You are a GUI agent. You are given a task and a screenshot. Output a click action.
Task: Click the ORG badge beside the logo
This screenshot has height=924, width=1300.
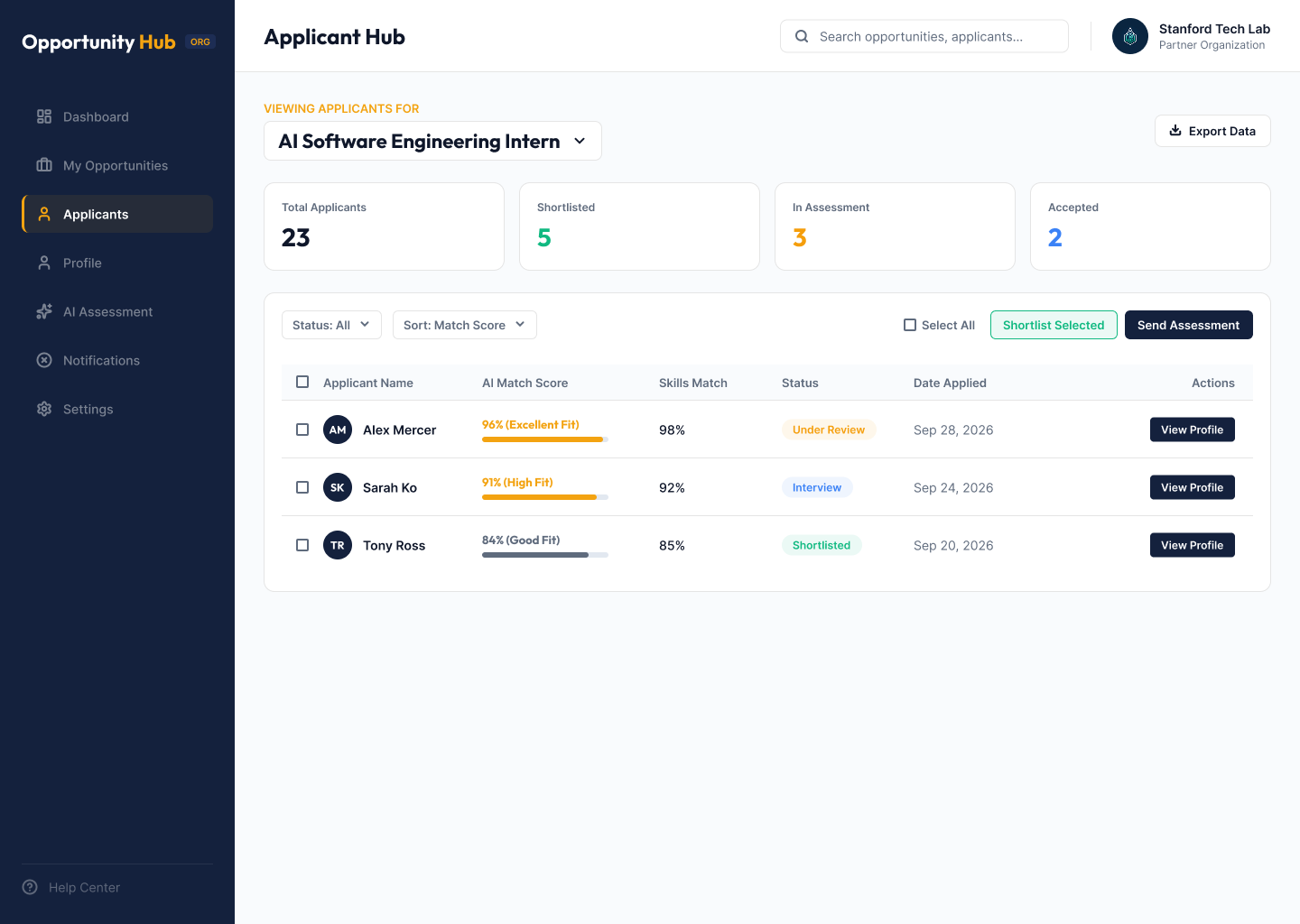click(200, 42)
